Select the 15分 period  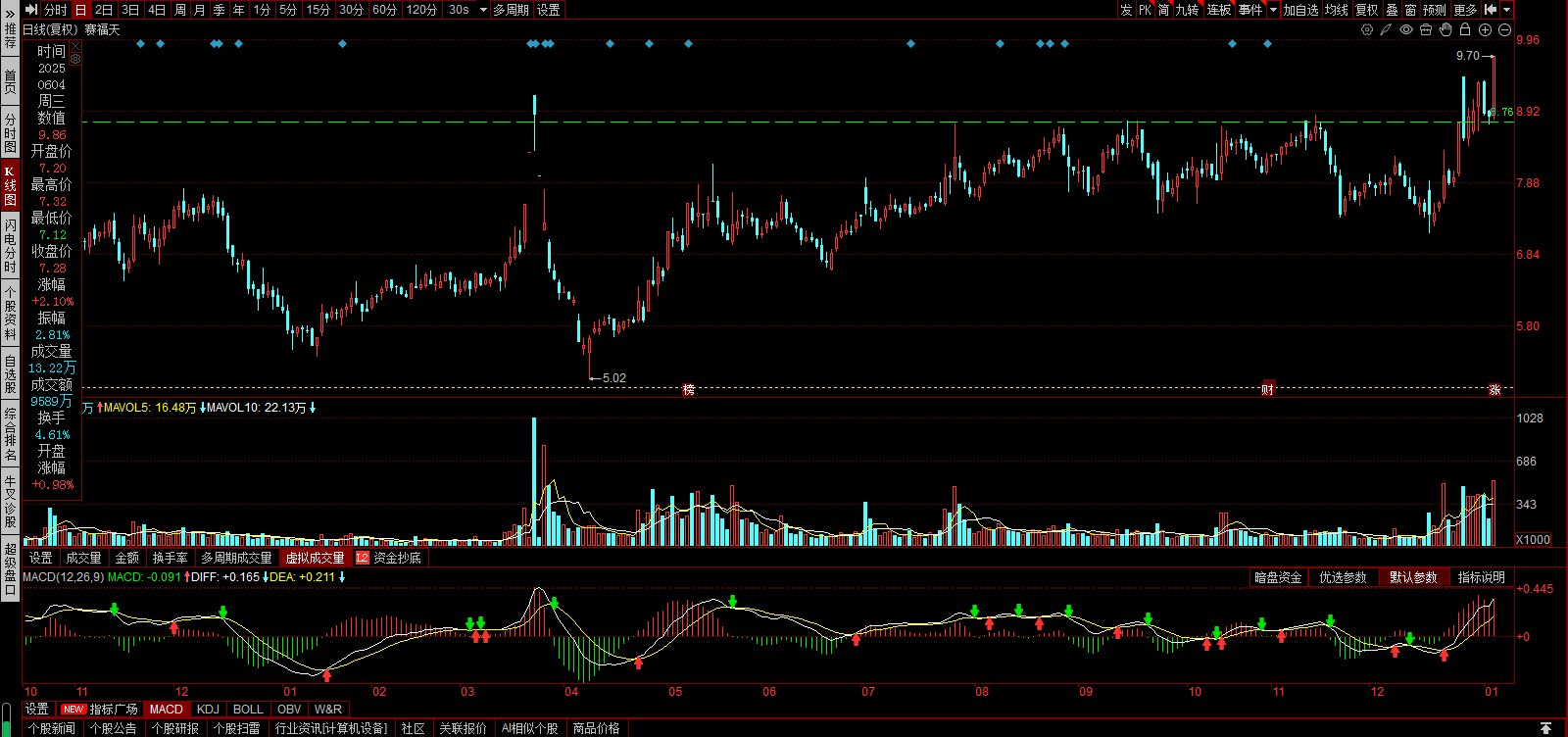tap(318, 10)
